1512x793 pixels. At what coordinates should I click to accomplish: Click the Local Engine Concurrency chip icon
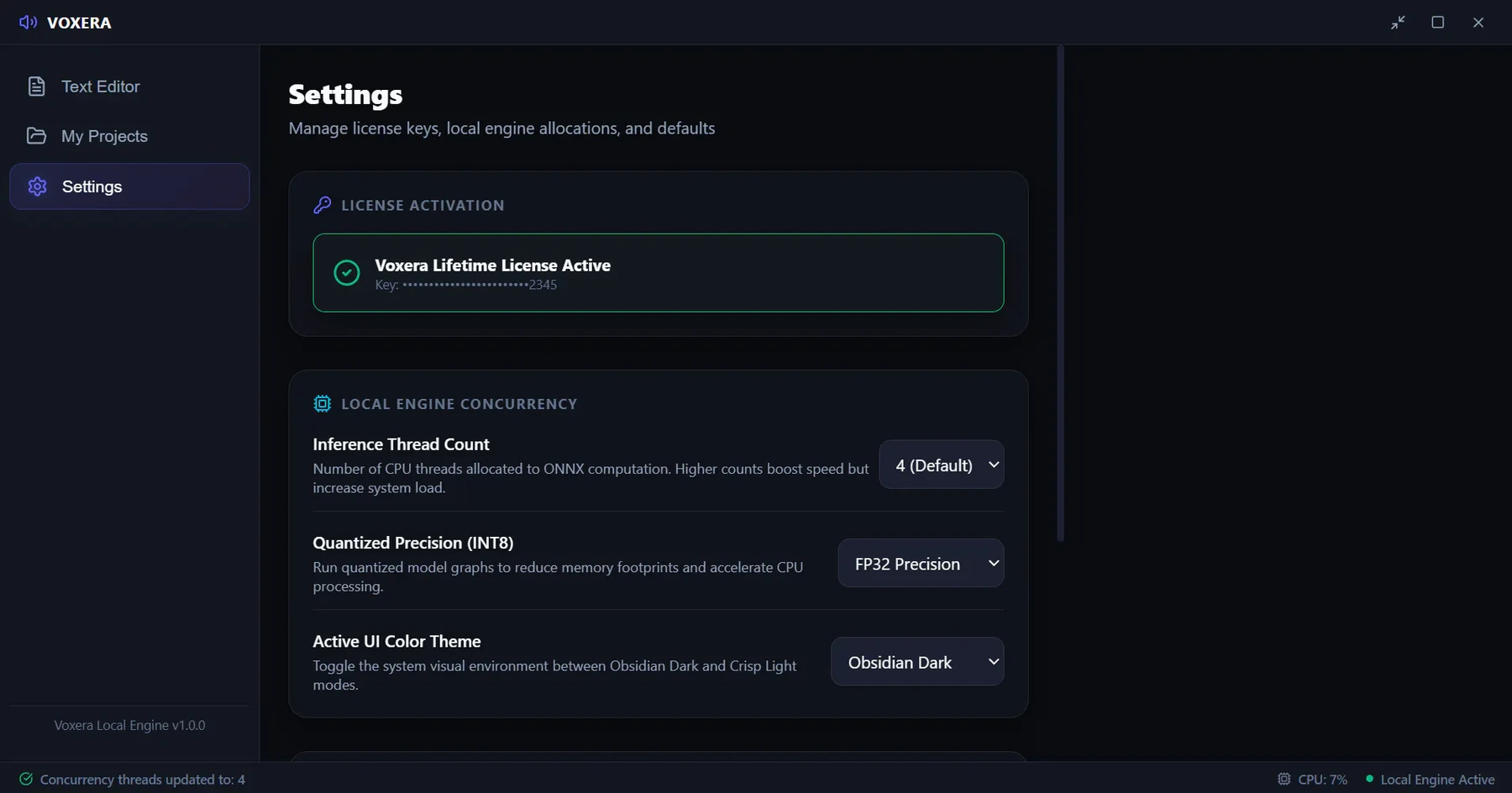point(322,404)
